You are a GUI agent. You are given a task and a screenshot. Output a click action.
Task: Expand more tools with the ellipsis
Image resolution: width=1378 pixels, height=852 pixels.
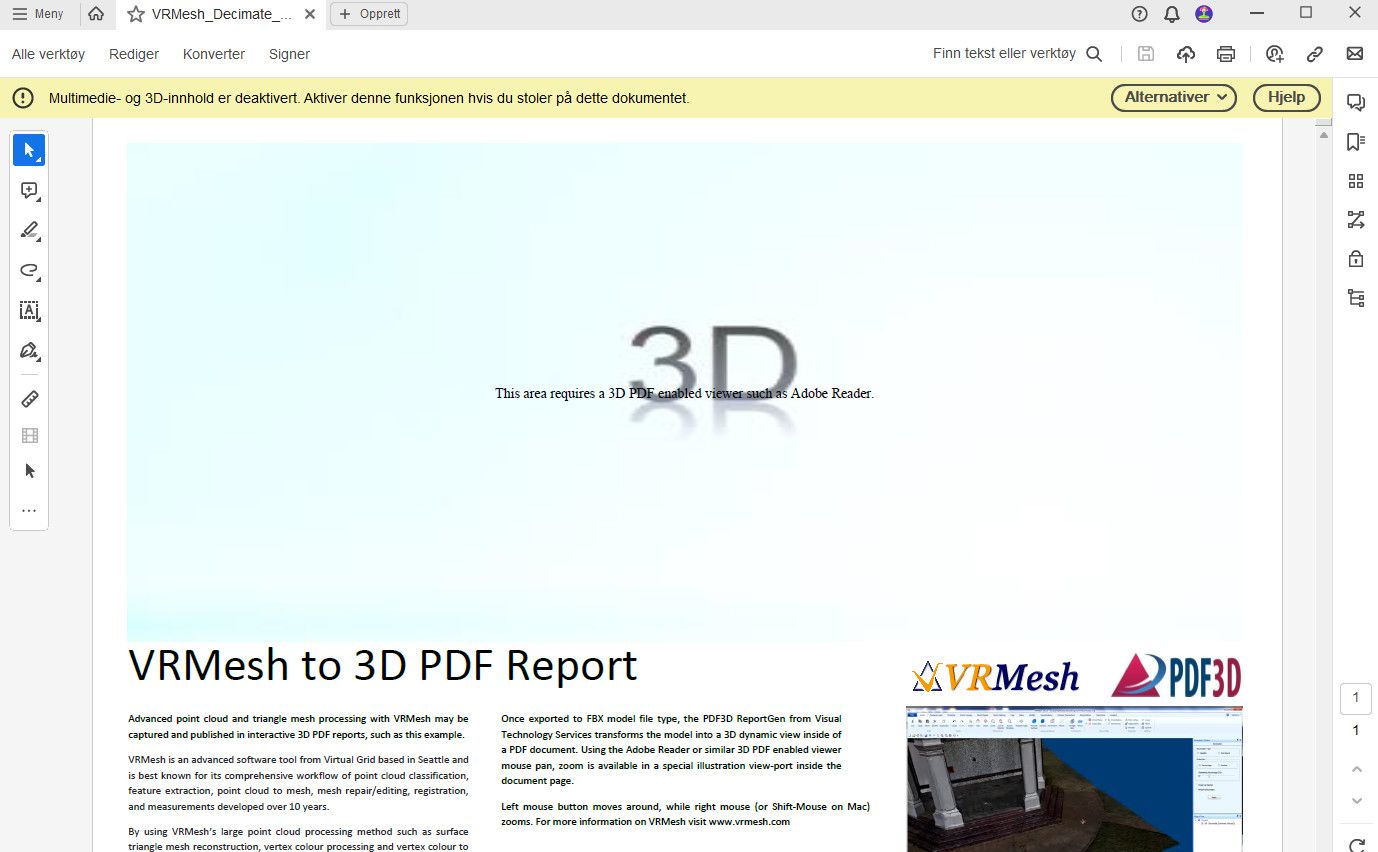pyautogui.click(x=29, y=510)
